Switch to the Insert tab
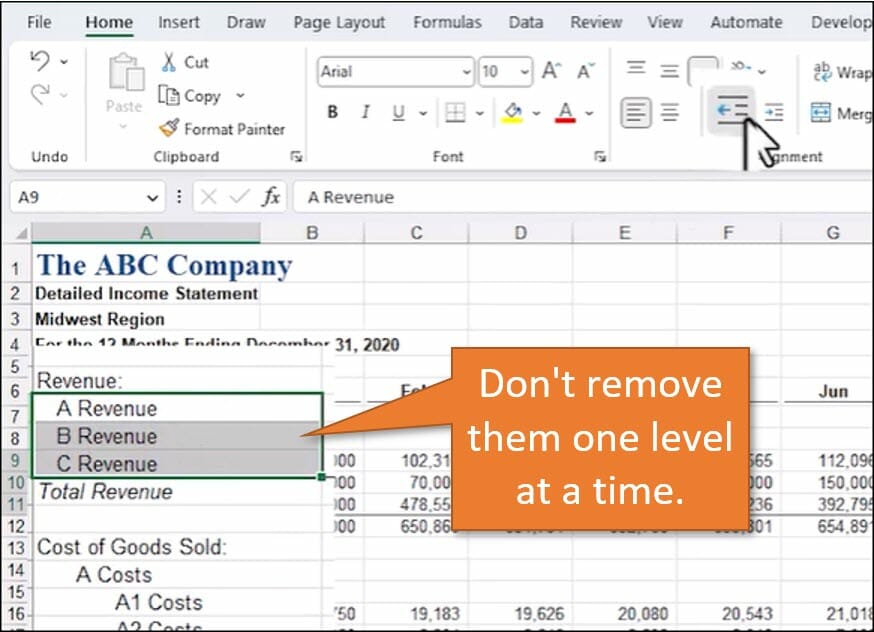This screenshot has height=632, width=874. [x=178, y=22]
